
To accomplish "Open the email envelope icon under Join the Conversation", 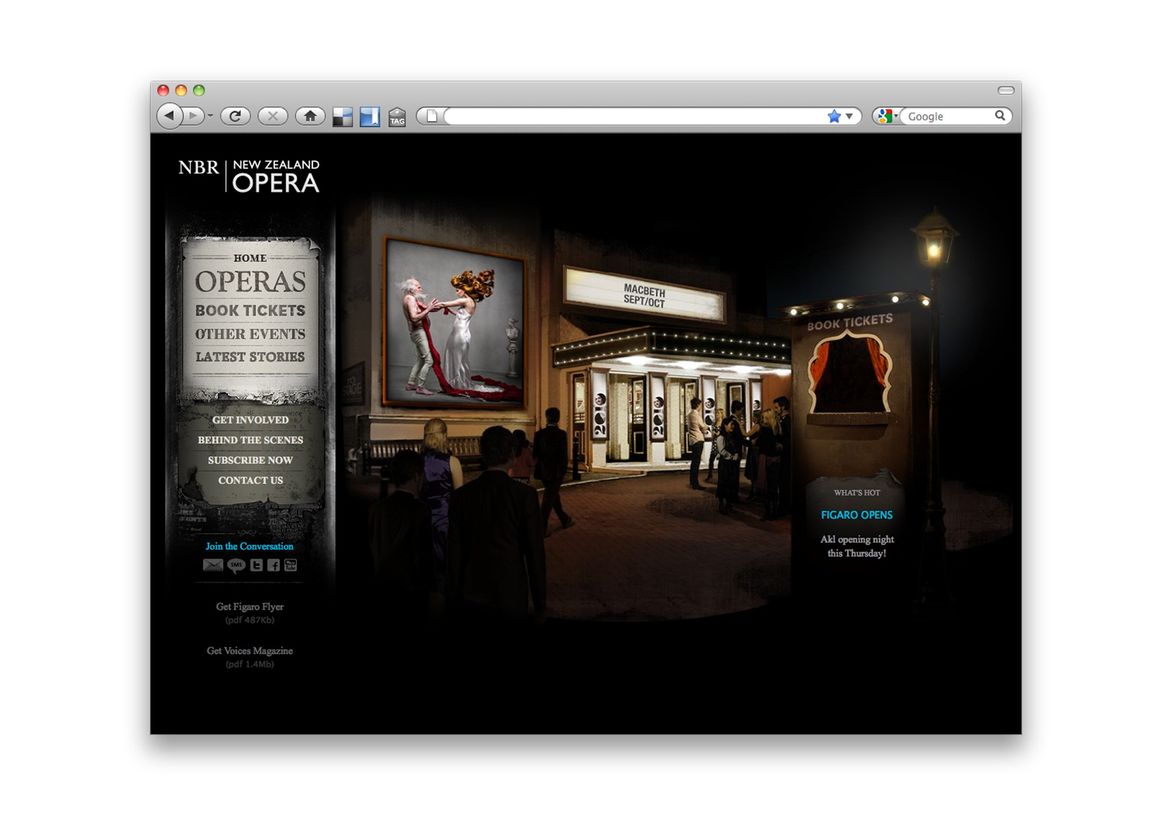I will pyautogui.click(x=212, y=565).
